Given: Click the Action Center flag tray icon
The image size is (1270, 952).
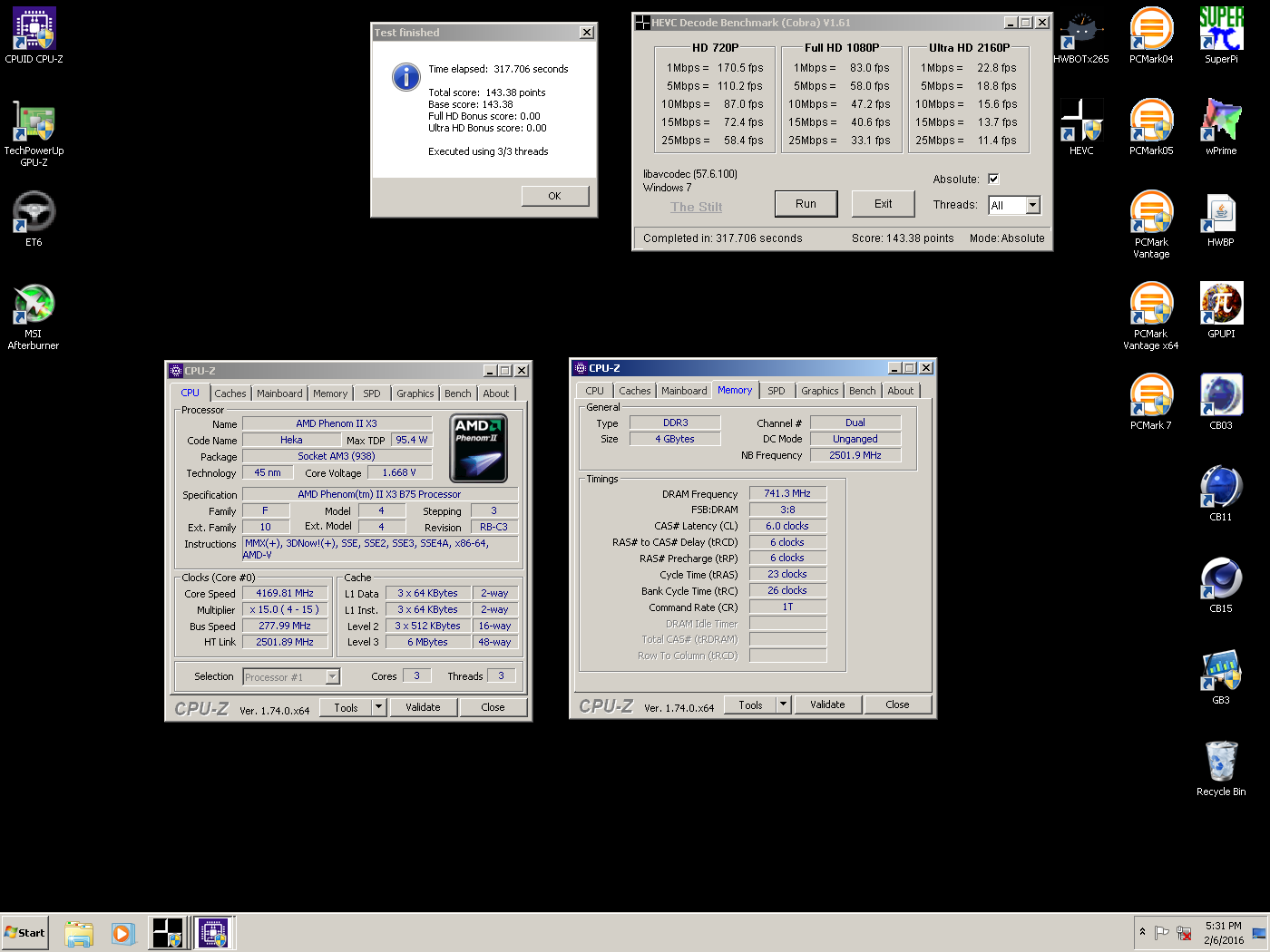Looking at the screenshot, I should [x=1161, y=933].
